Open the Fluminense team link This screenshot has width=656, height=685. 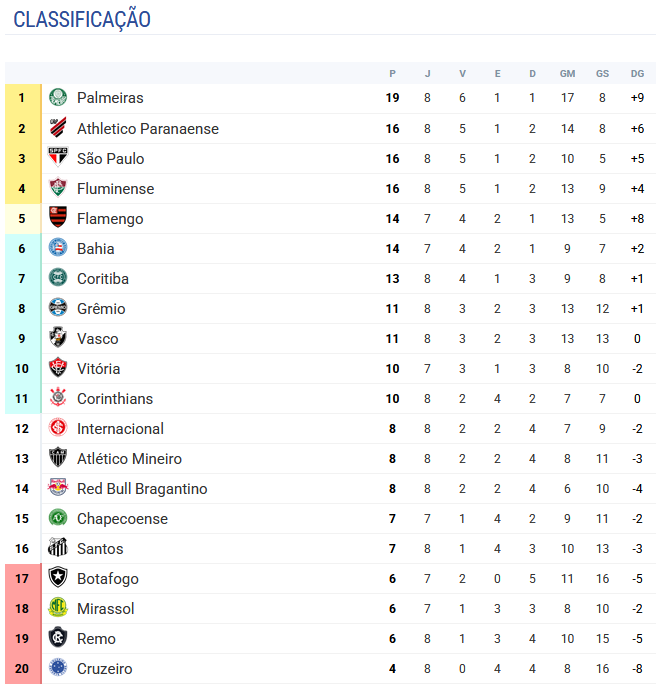pyautogui.click(x=115, y=189)
